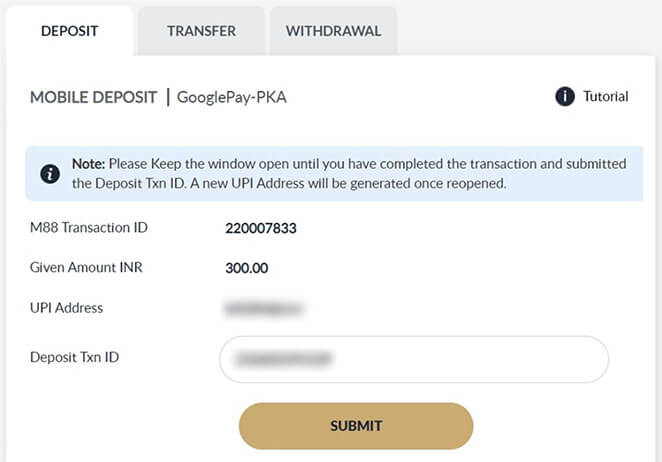The height and width of the screenshot is (462, 662).
Task: Click the MOBILE DEPOSIT heading
Action: (x=94, y=97)
